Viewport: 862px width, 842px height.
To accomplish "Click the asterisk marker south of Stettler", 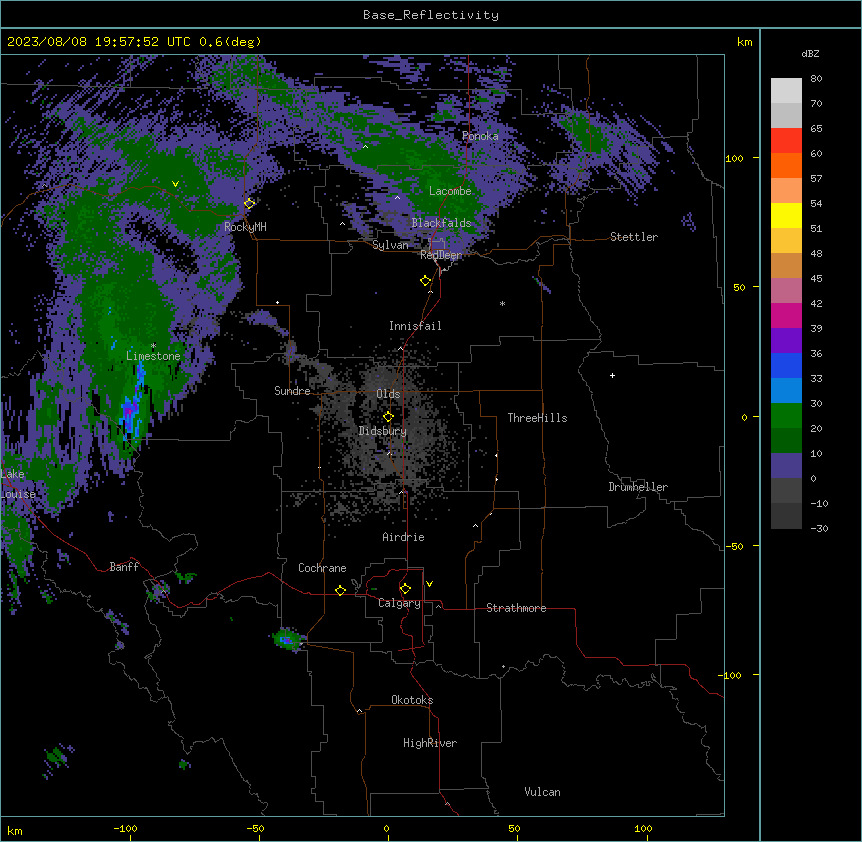I will click(x=502, y=303).
